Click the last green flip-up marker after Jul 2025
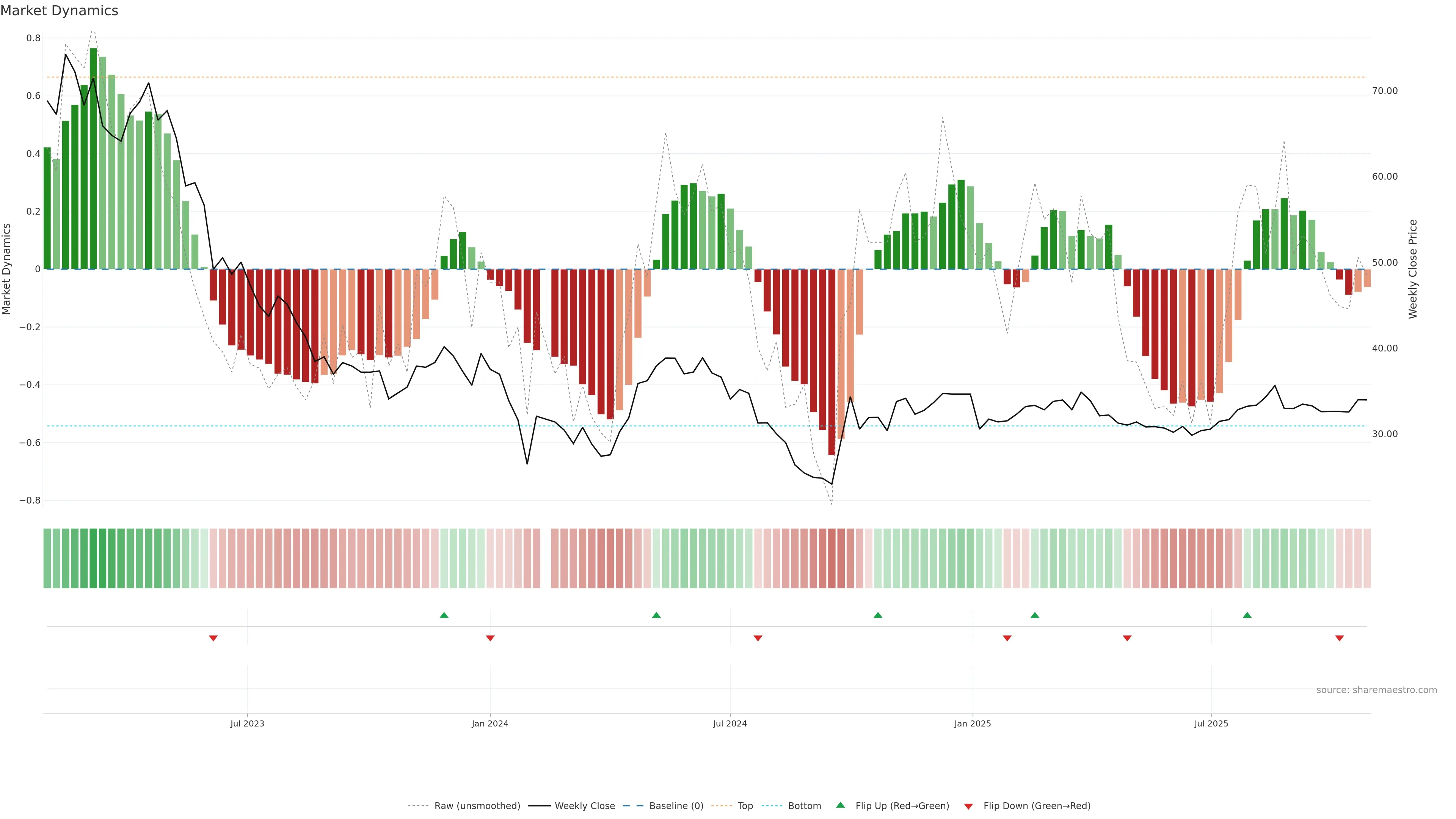Viewport: 1456px width, 819px height. tap(1247, 615)
